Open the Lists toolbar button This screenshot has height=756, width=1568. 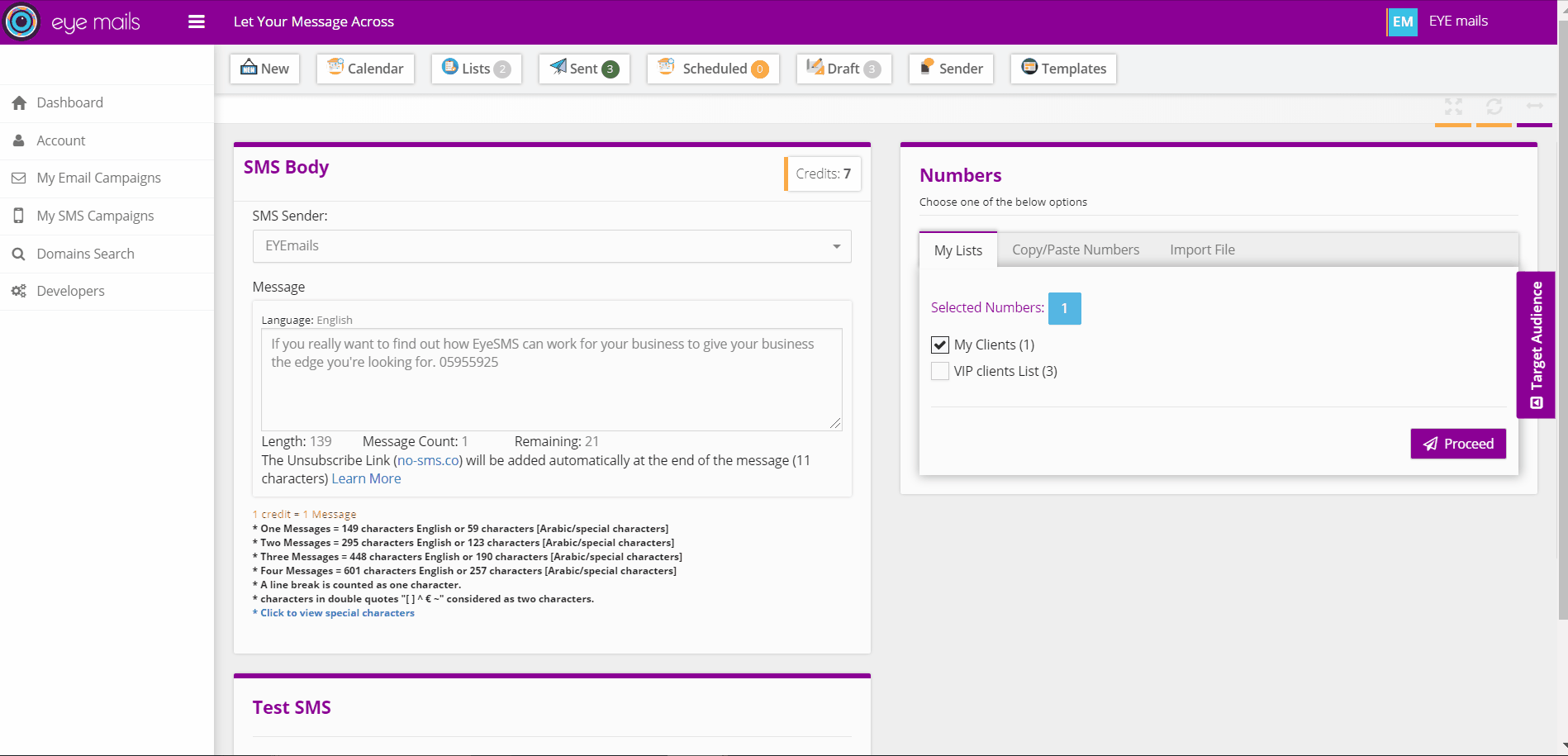point(476,69)
